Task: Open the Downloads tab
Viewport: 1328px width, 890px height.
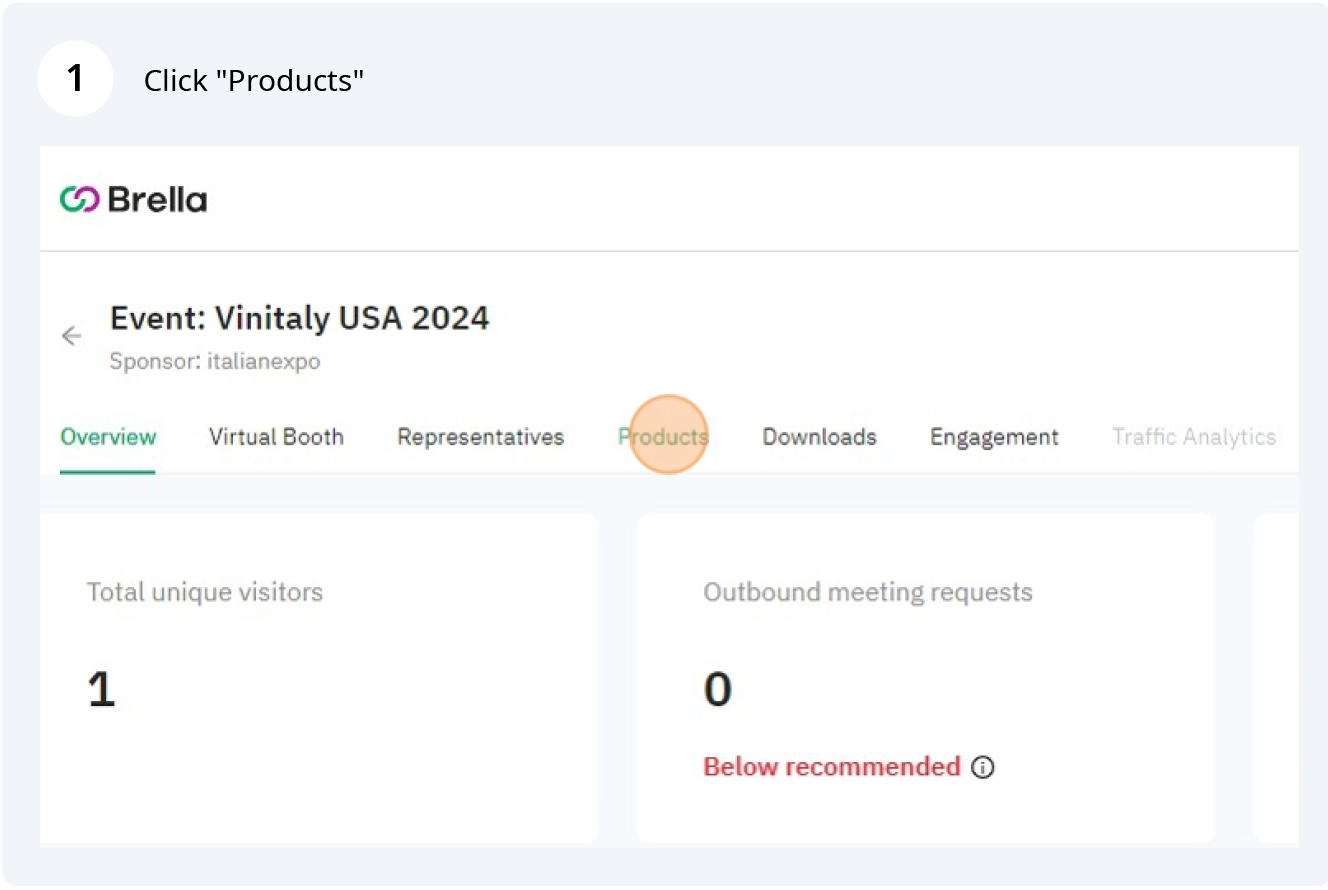Action: click(x=819, y=437)
